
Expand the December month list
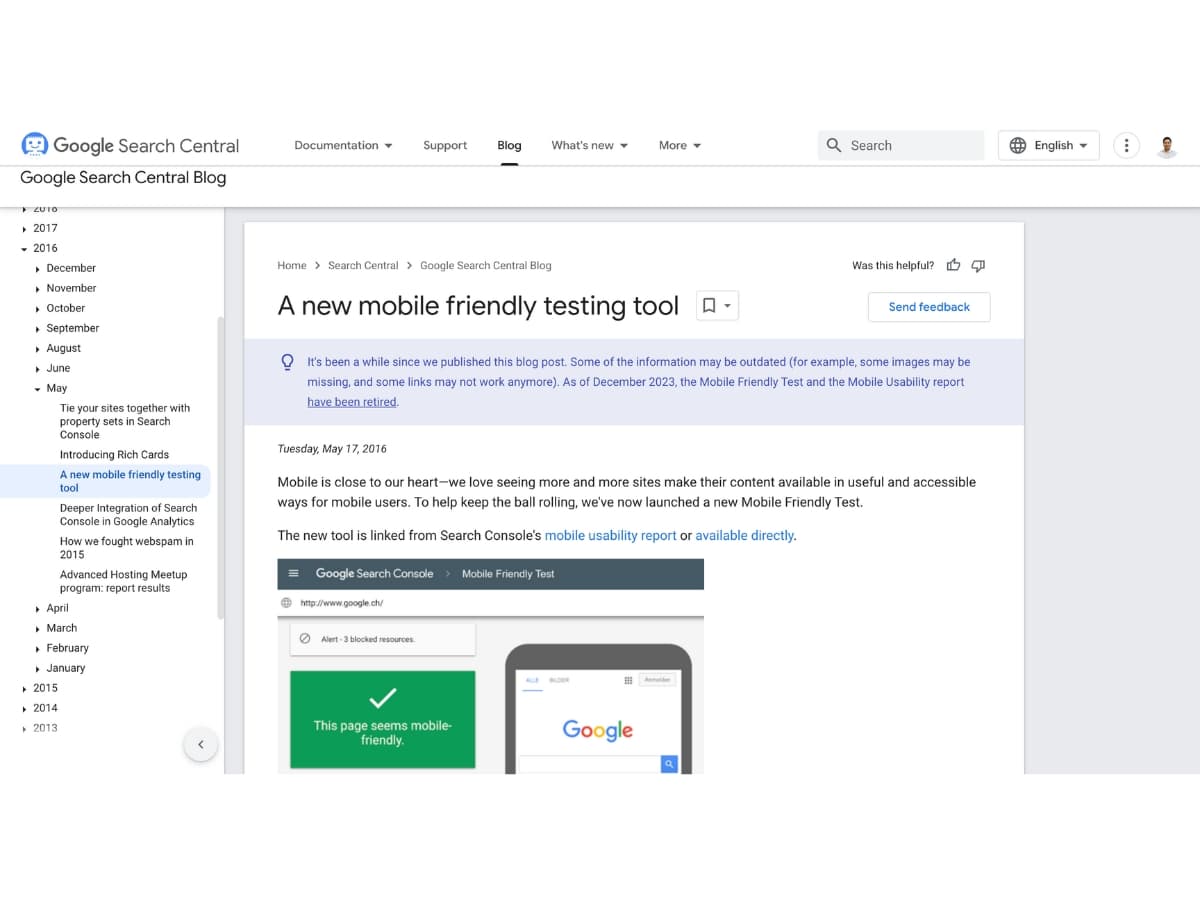point(38,269)
